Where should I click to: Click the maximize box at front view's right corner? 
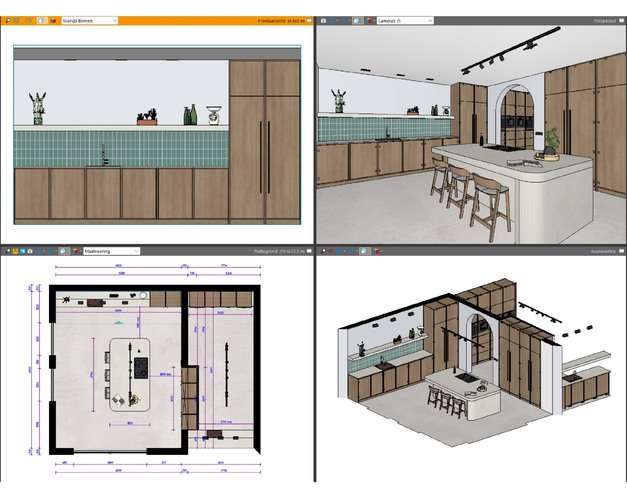click(x=308, y=20)
